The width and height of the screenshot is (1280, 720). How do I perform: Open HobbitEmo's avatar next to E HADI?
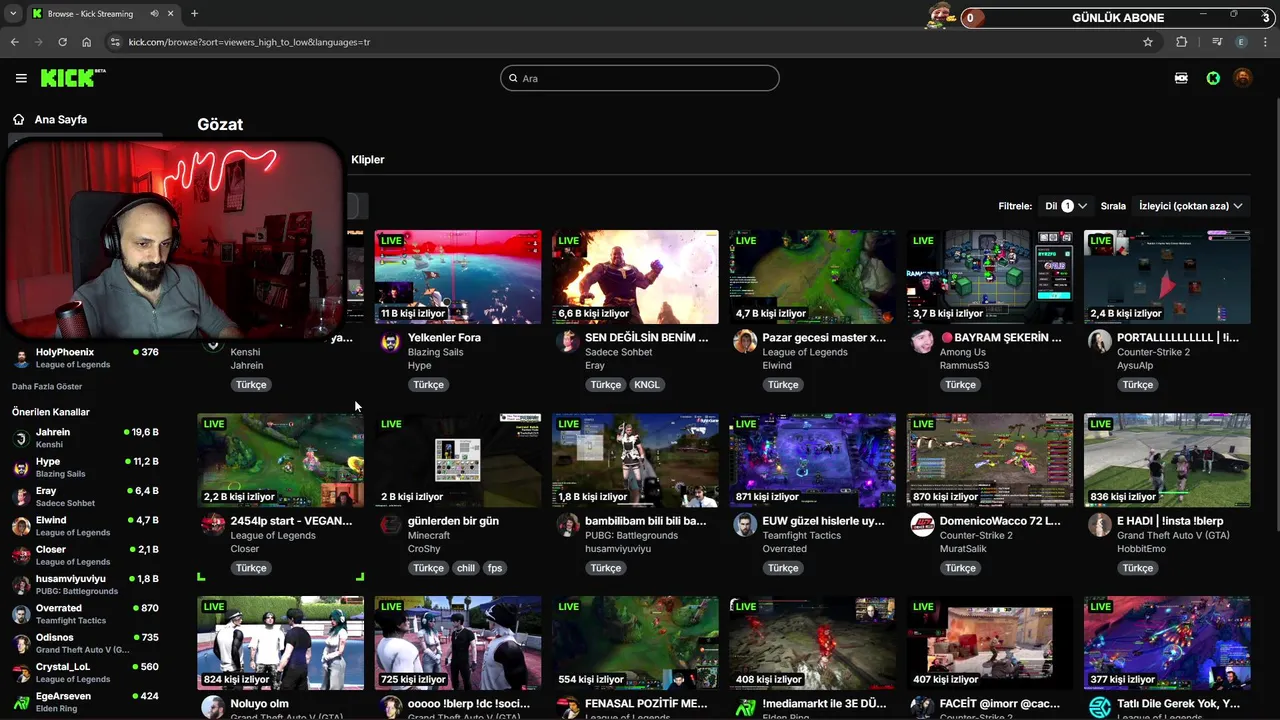pyautogui.click(x=1099, y=524)
